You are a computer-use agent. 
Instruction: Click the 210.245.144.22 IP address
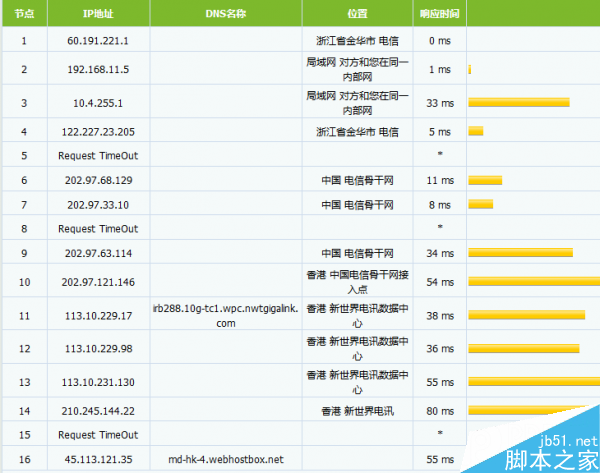[98, 410]
